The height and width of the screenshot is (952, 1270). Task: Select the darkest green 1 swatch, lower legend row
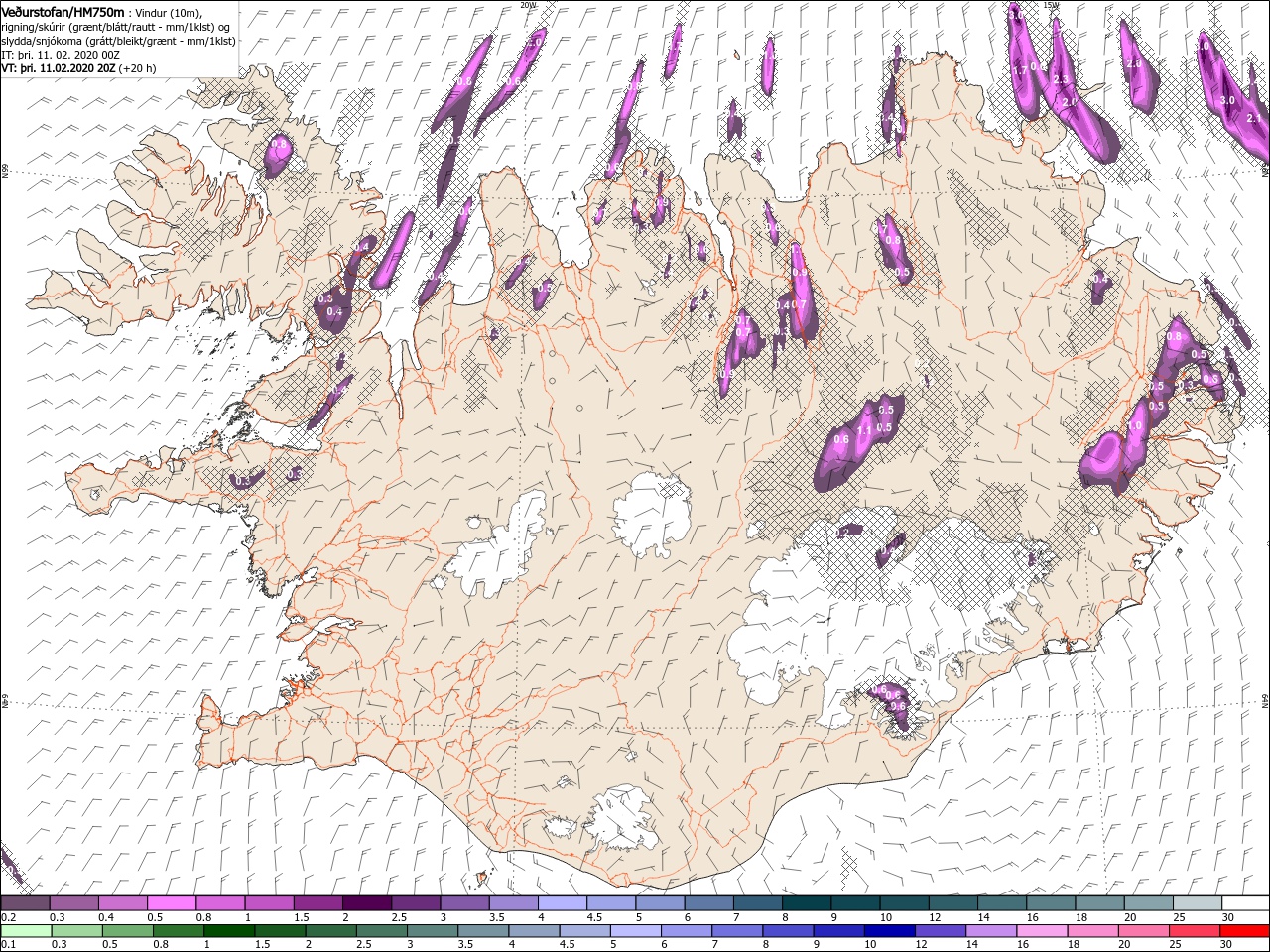tap(228, 931)
